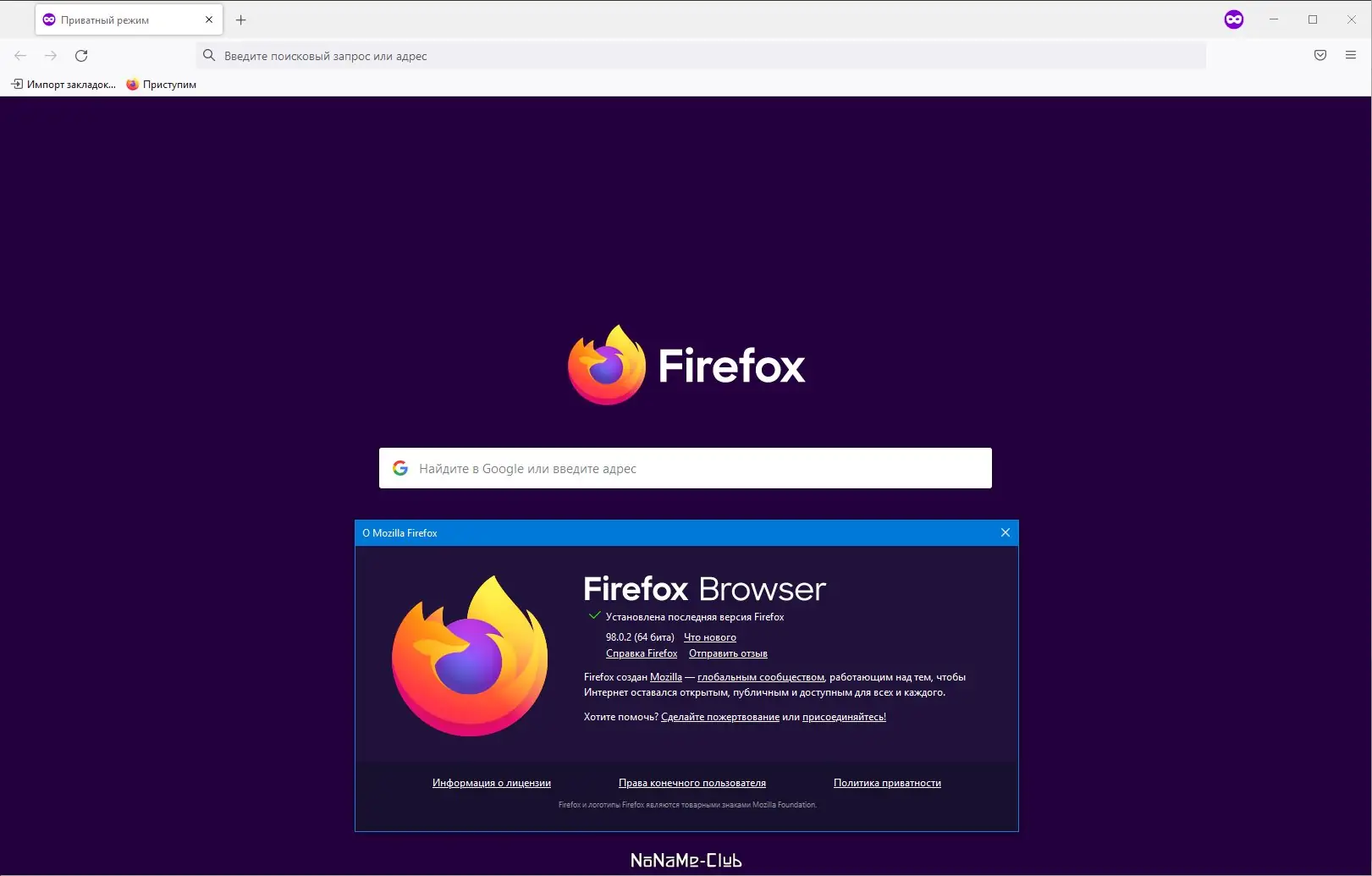This screenshot has height=876, width=1372.
Task: Click the присоединяйтесь! link
Action: point(844,717)
